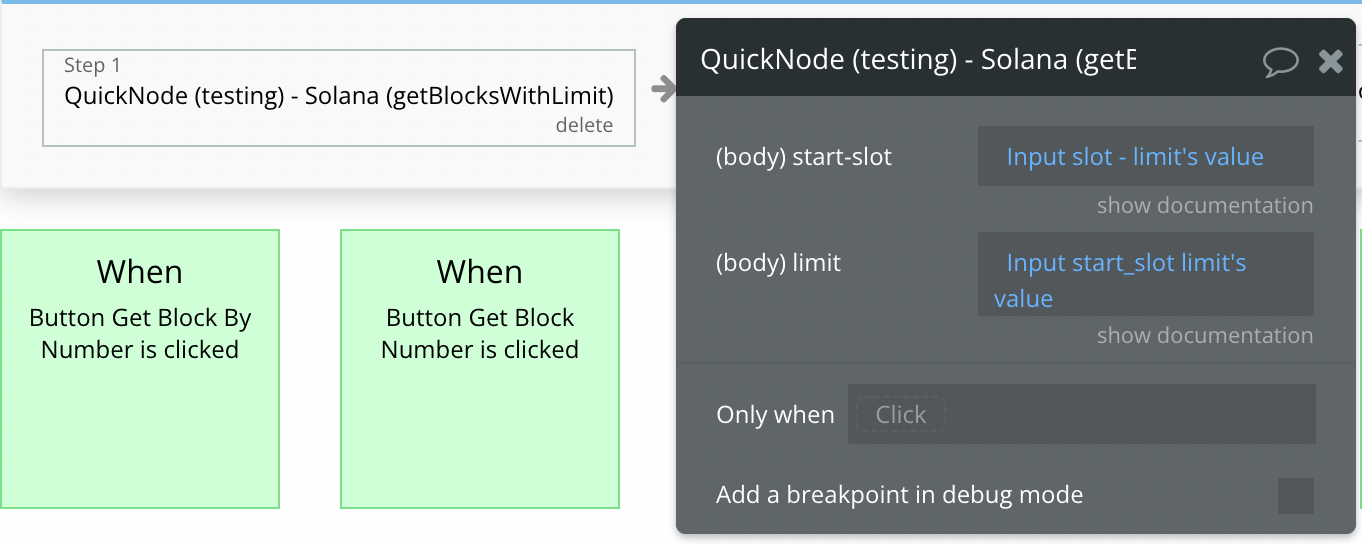Click the '(body) start-slot' label
Viewport: 1362px width, 544px height.
click(804, 157)
